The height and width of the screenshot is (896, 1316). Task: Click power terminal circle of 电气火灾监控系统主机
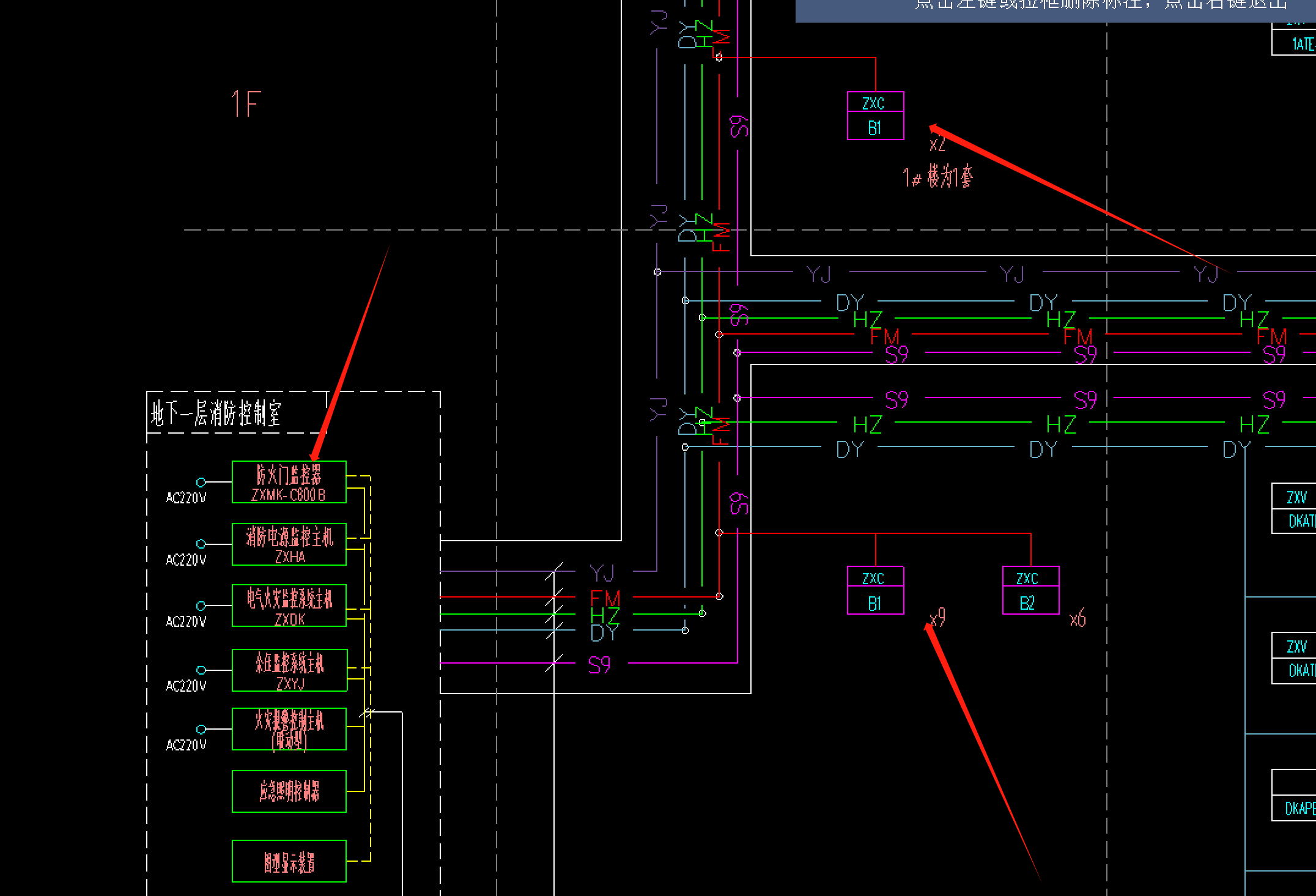pyautogui.click(x=201, y=605)
